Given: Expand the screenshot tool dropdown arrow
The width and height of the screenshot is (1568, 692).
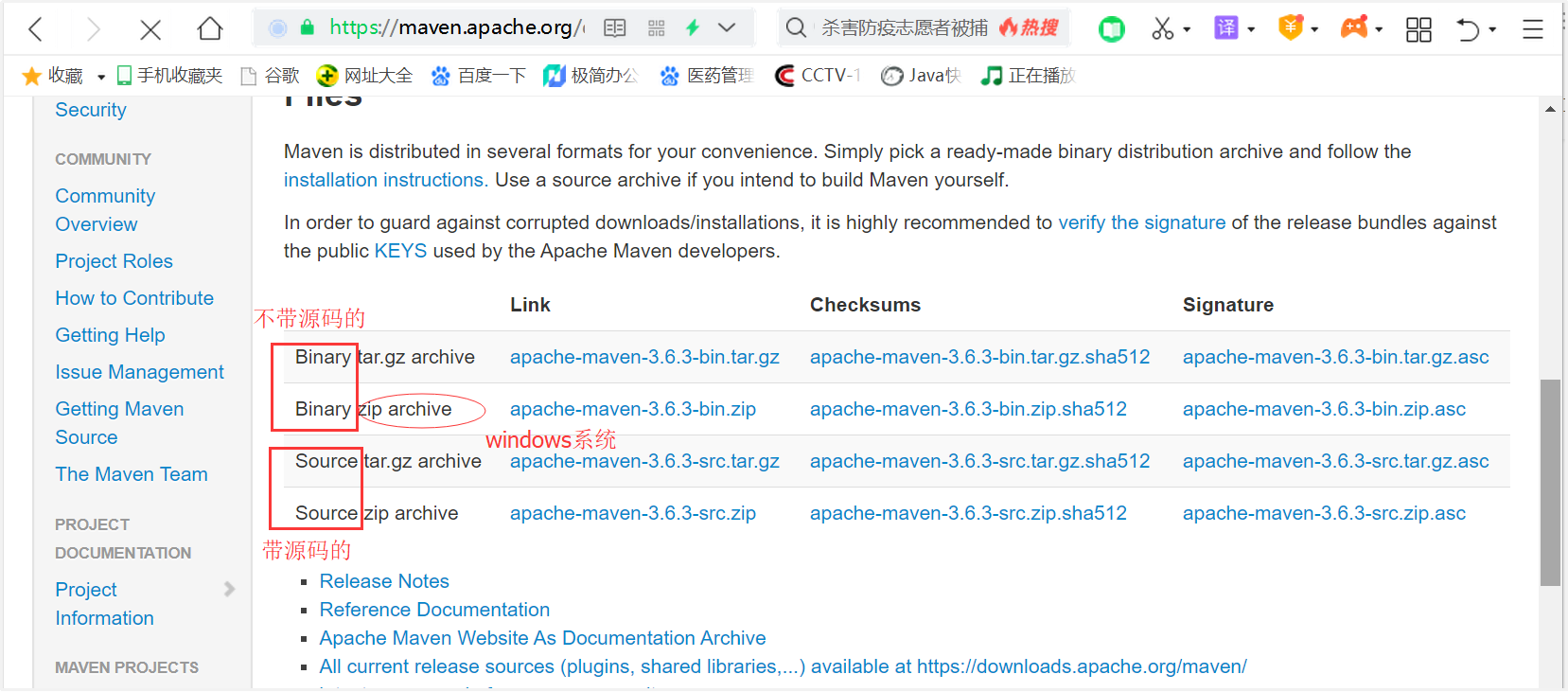Looking at the screenshot, I should click(x=1187, y=29).
